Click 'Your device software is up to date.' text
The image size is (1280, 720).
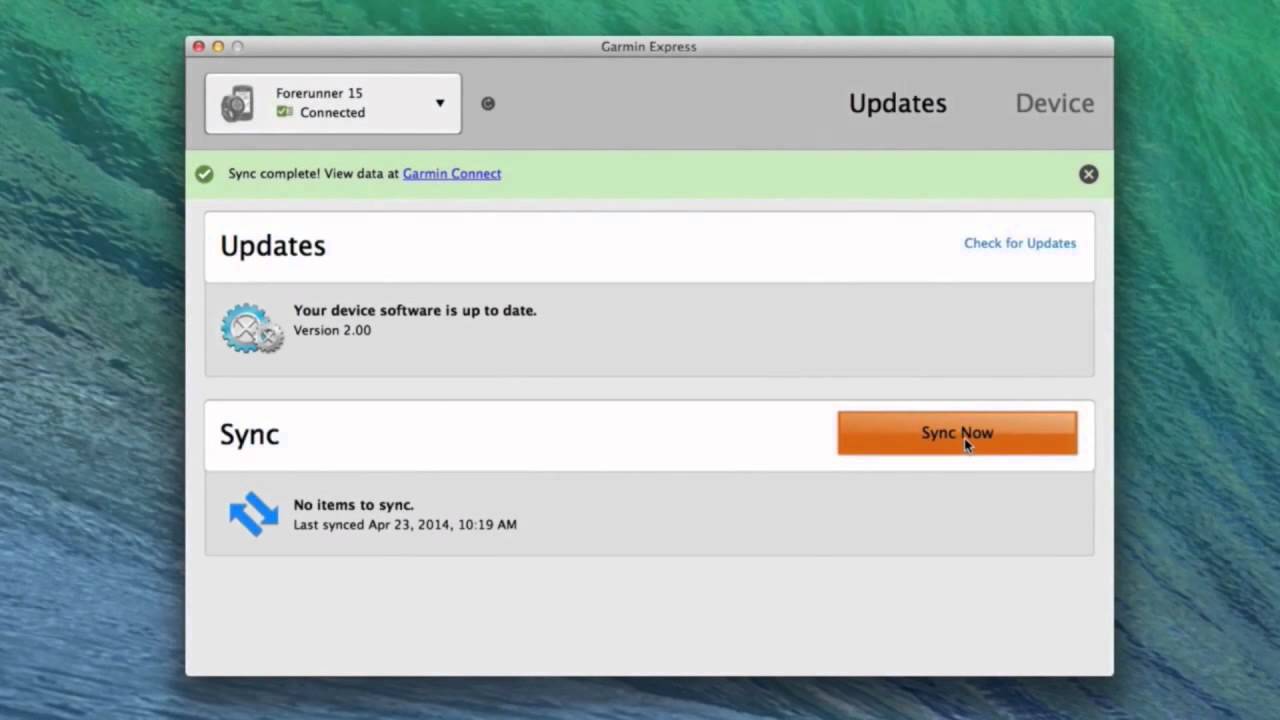pos(415,310)
